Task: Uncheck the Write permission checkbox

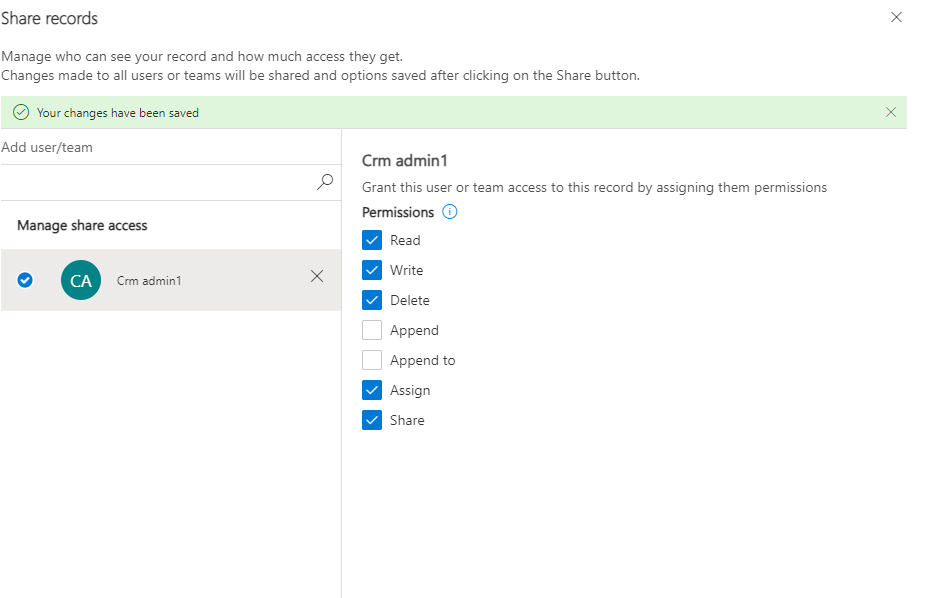Action: click(372, 270)
